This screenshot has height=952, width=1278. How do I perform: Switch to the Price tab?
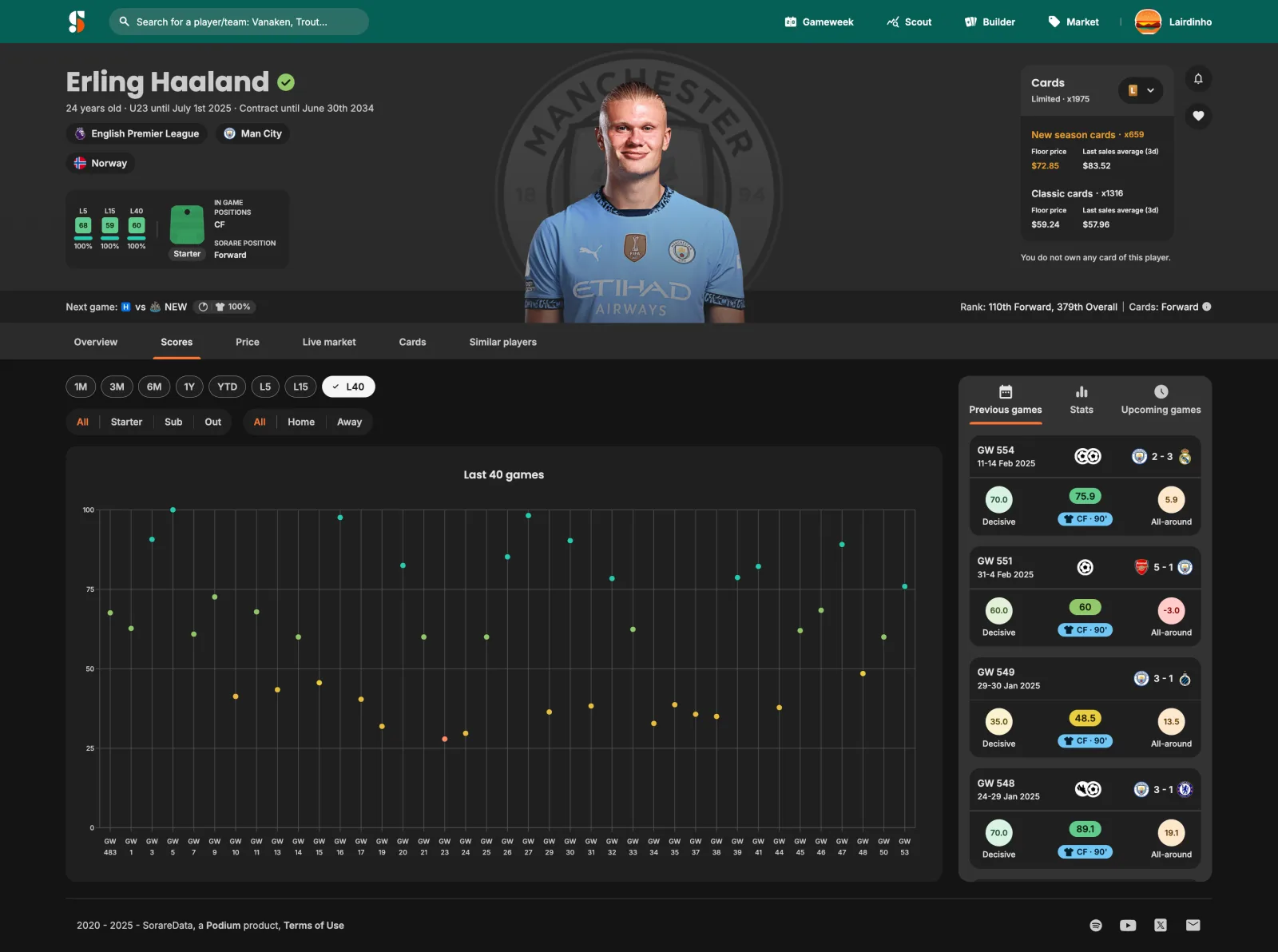pos(248,342)
